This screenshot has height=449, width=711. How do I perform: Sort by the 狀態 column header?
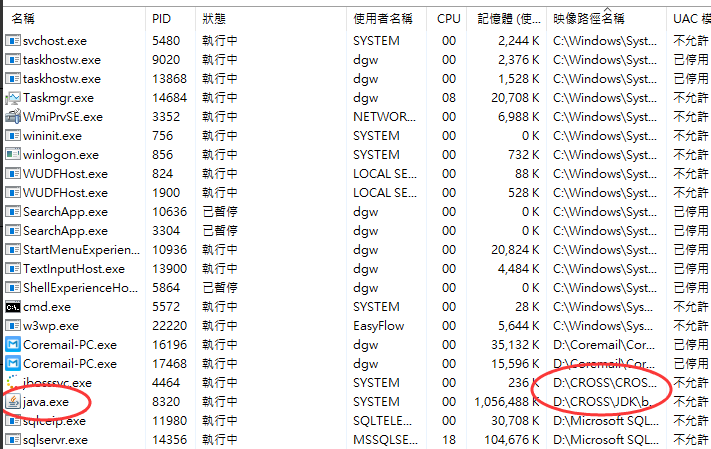pyautogui.click(x=214, y=18)
